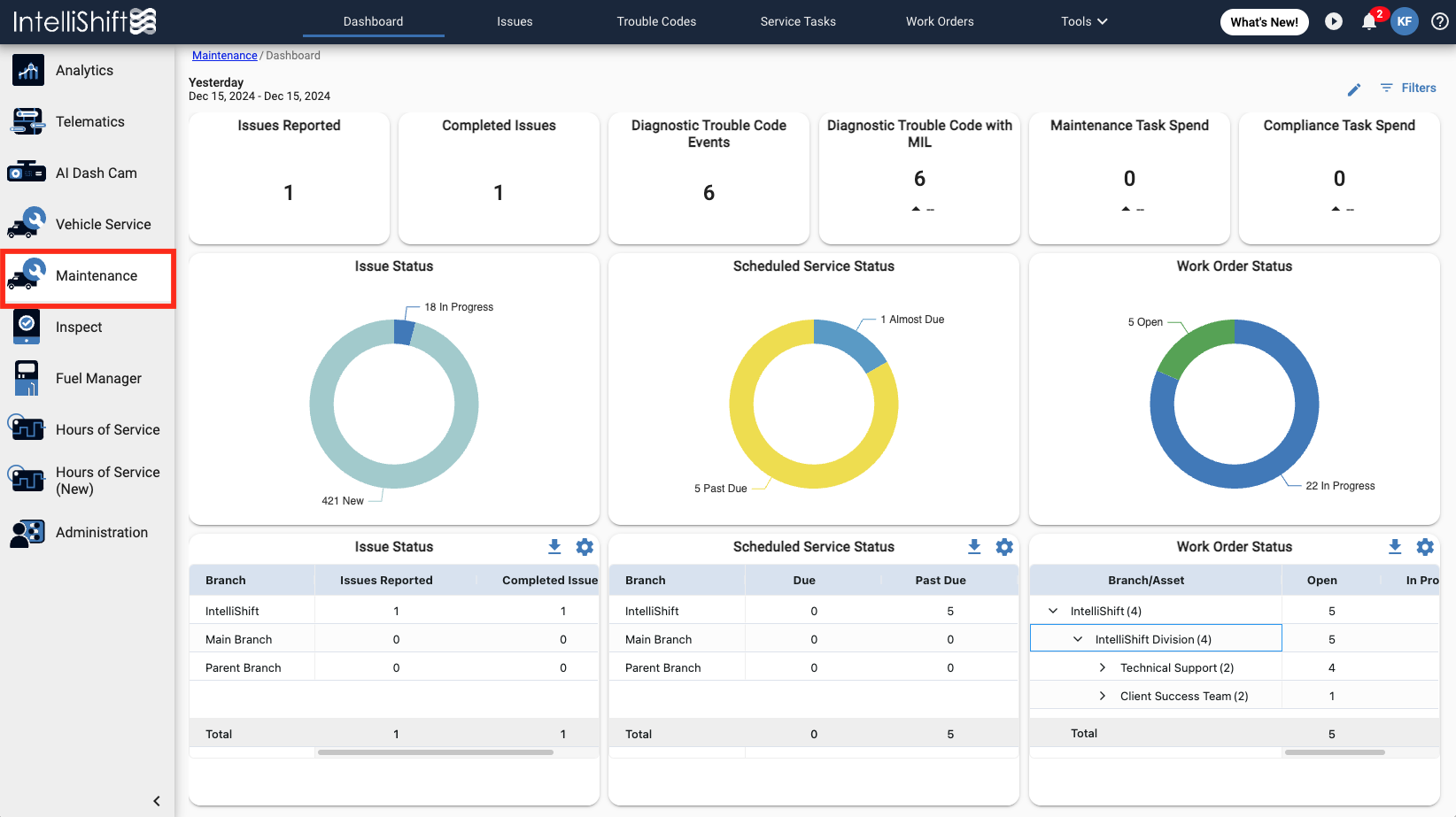Open notifications bell icon
1456x817 pixels.
[x=1369, y=21]
